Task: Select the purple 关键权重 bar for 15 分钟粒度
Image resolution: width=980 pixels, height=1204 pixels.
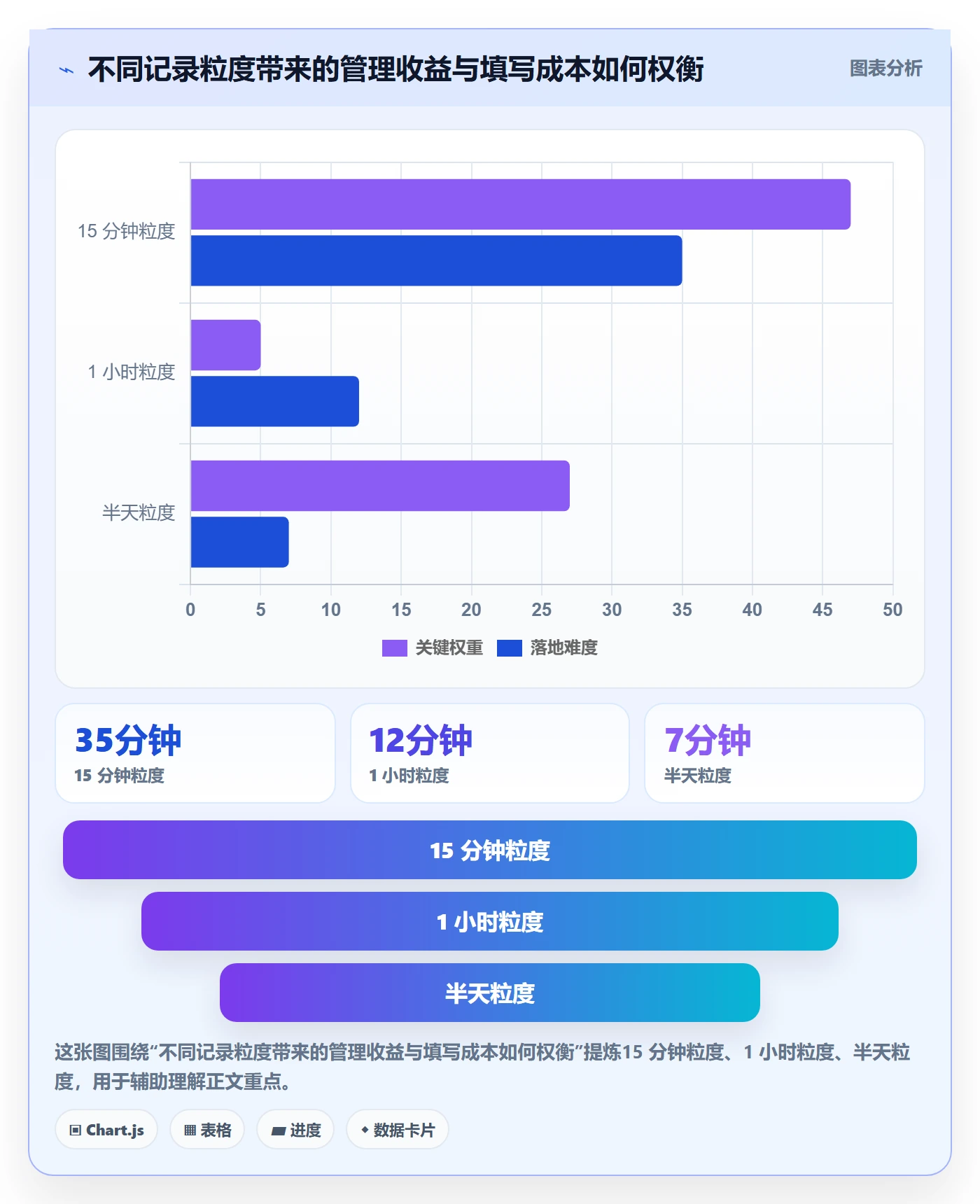Action: [520, 204]
